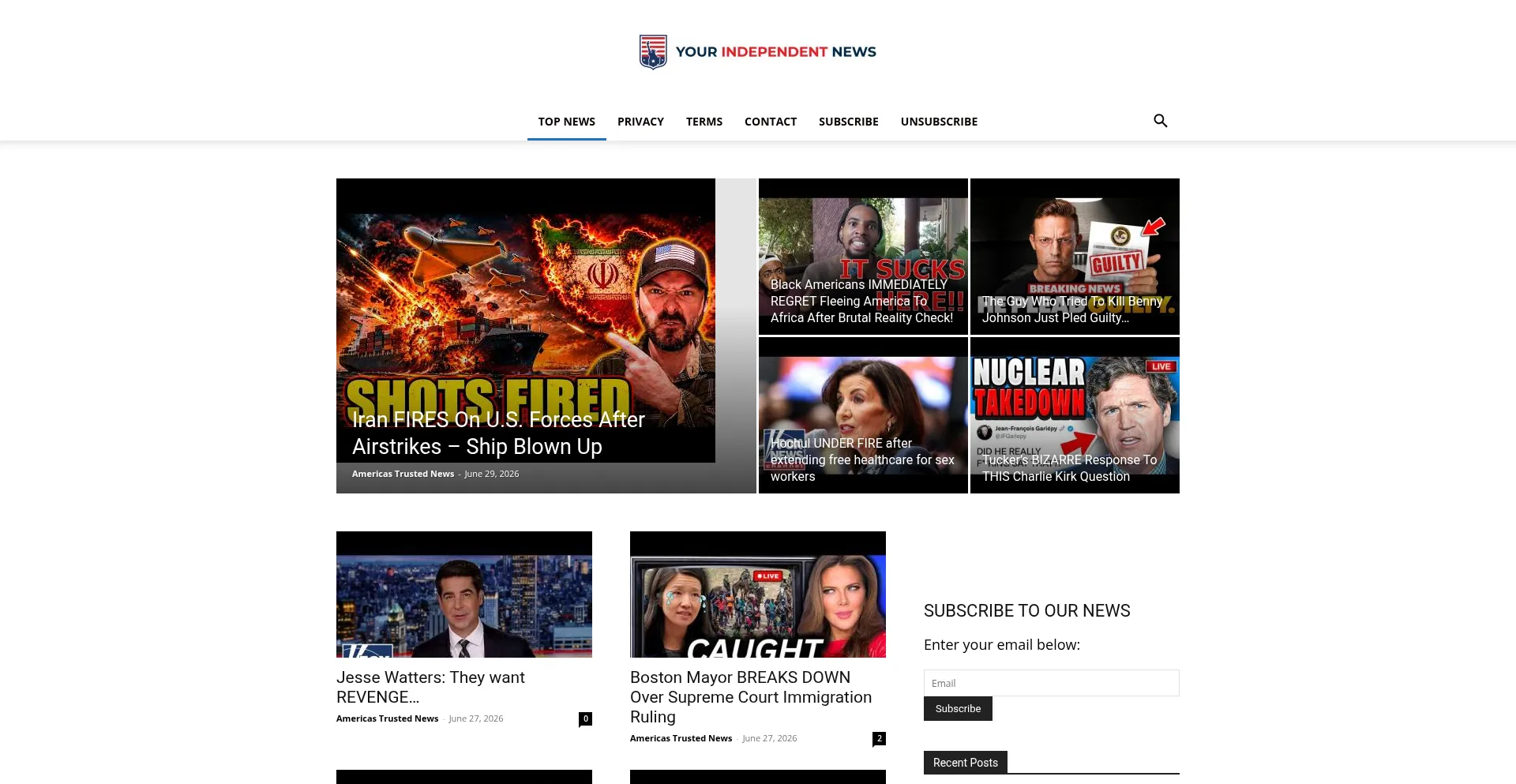Open the Boston Mayor BREAKS DOWN headline
The width and height of the screenshot is (1516, 784).
click(751, 697)
